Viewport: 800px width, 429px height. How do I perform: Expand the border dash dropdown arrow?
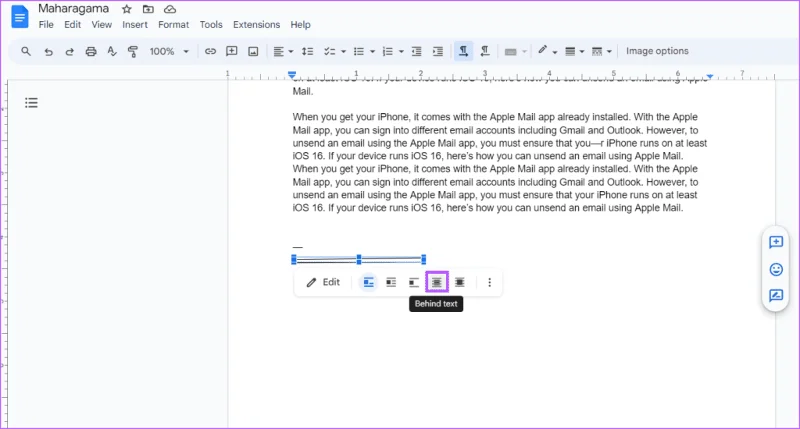point(609,52)
